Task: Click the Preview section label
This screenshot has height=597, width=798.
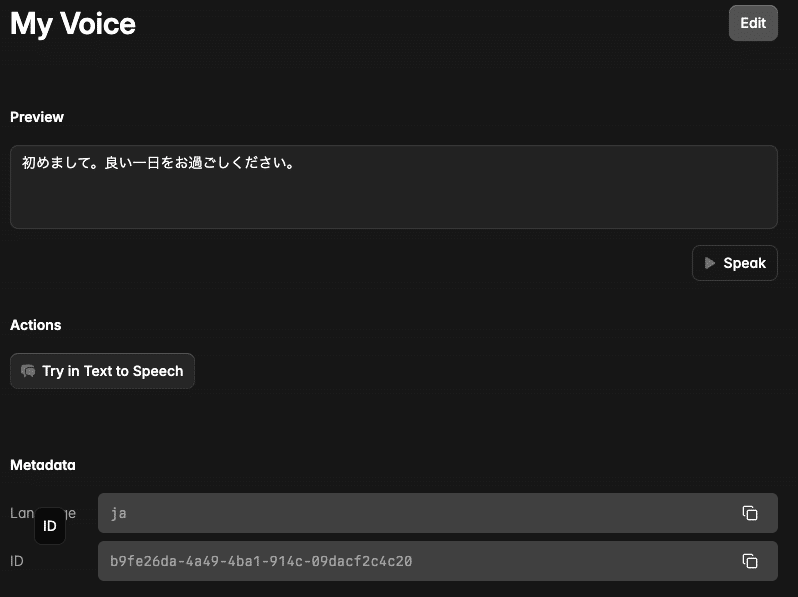Action: (x=37, y=117)
